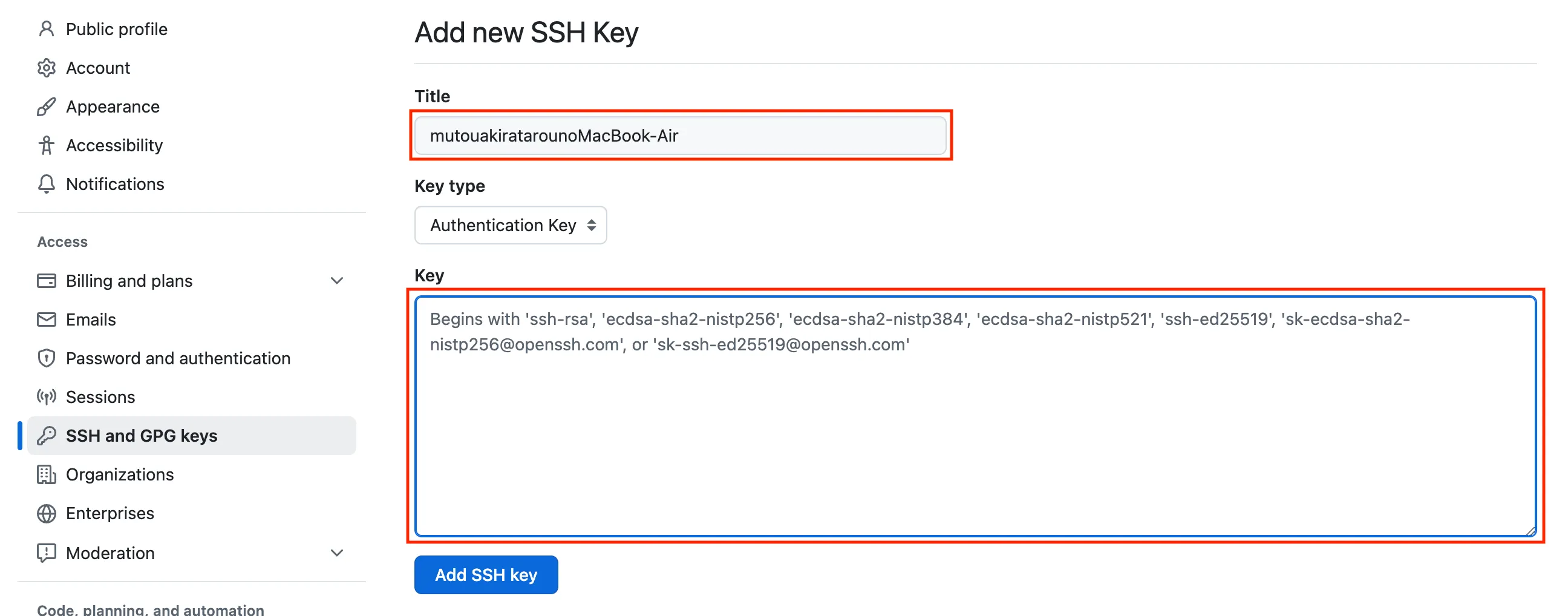Screen dimensions: 1568x616
Task: Click the Password and authentication shield icon
Action: pyautogui.click(x=46, y=358)
